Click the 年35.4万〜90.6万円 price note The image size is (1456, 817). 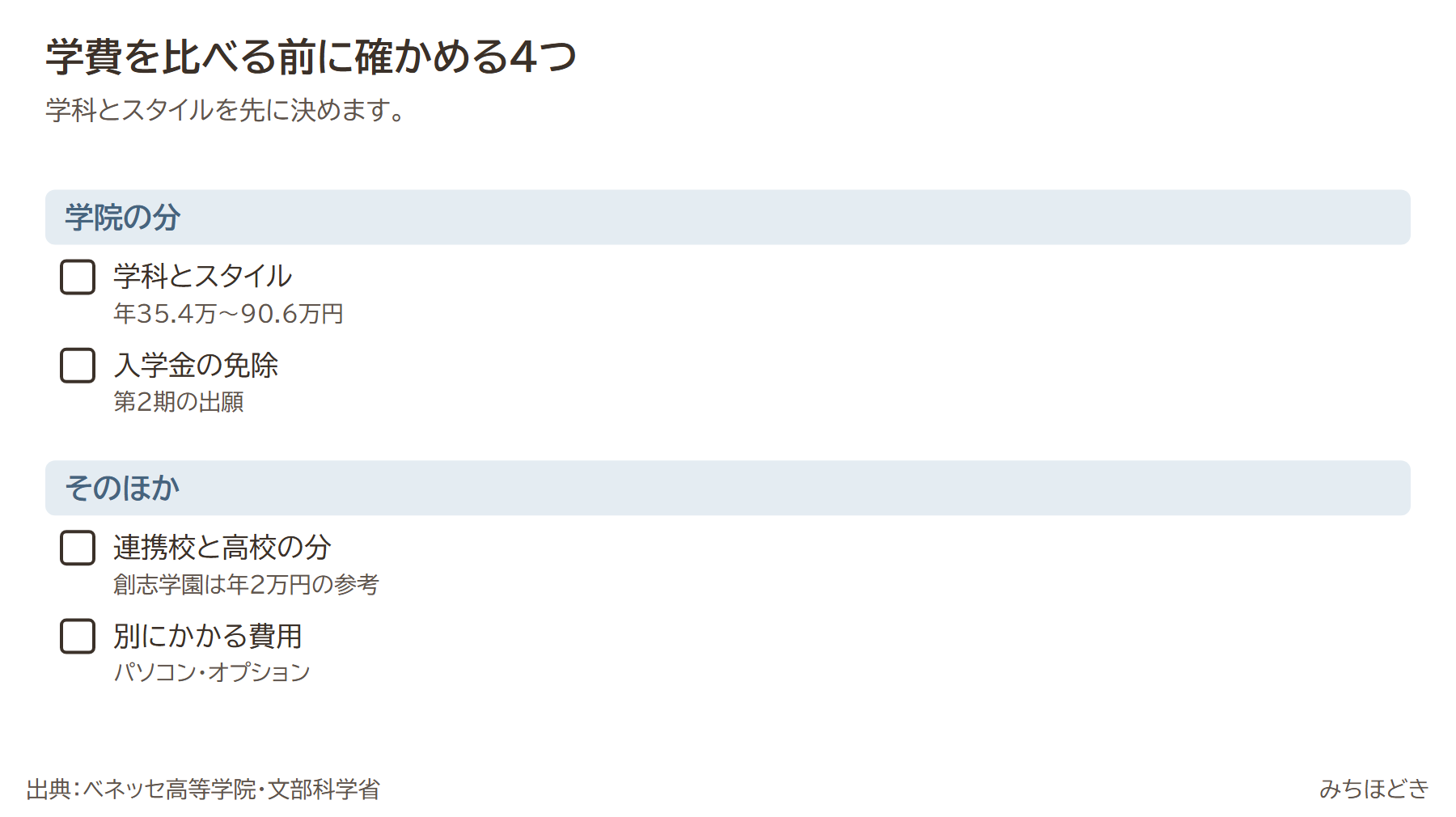(229, 314)
